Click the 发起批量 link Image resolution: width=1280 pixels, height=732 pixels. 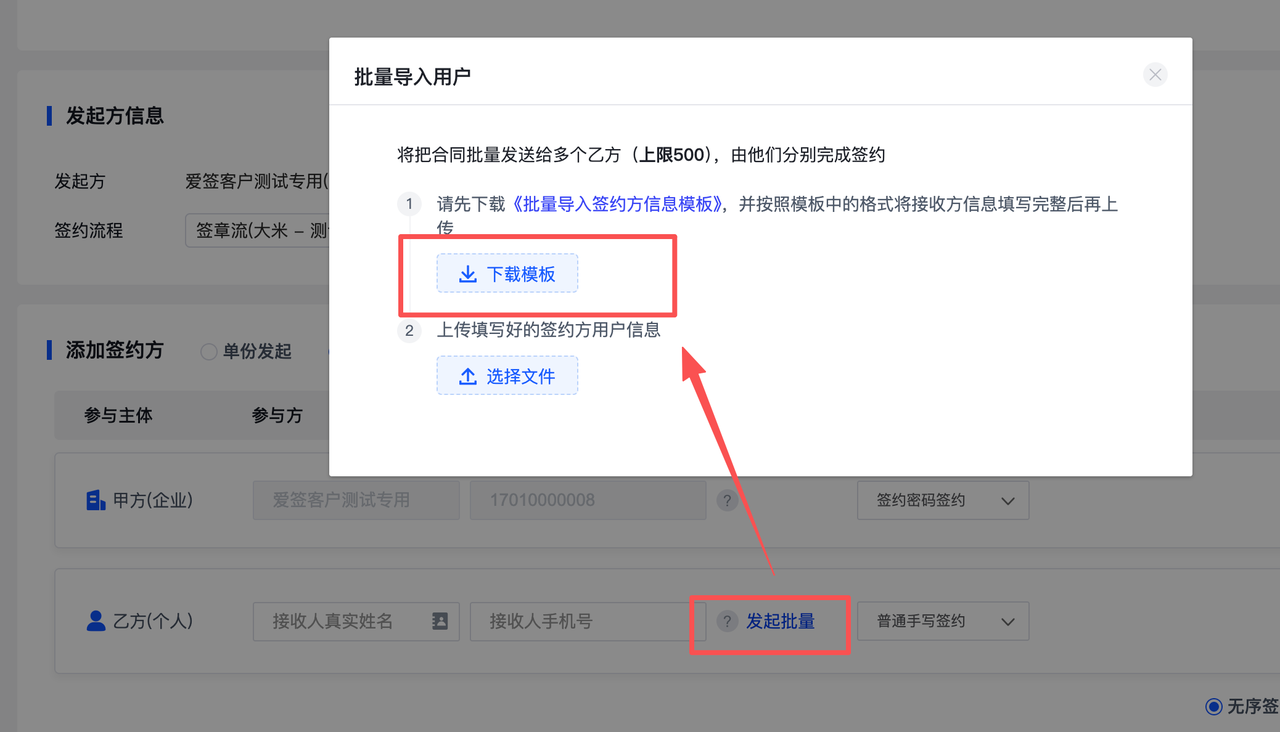tap(780, 622)
